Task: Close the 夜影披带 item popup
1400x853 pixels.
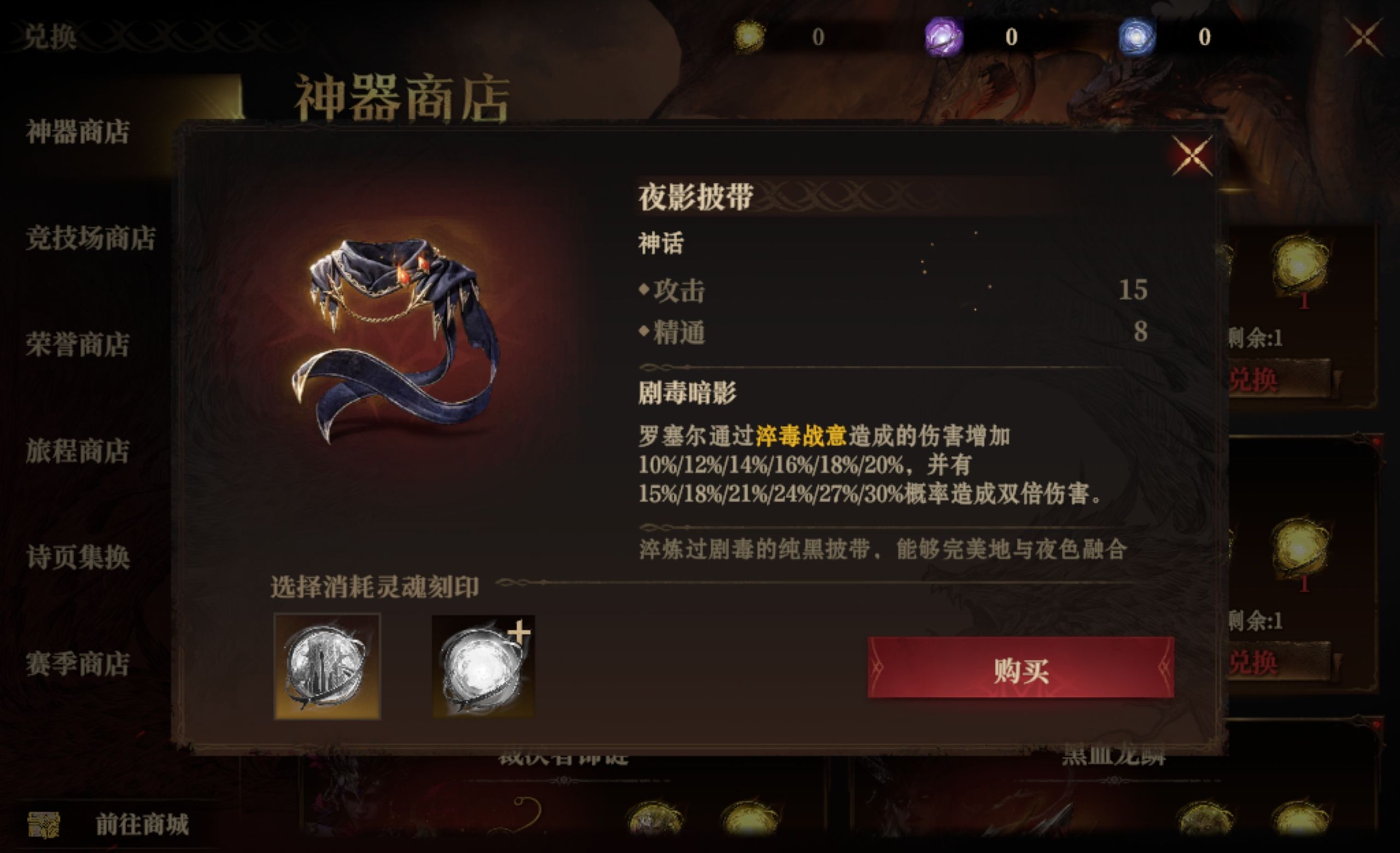Action: click(1192, 156)
